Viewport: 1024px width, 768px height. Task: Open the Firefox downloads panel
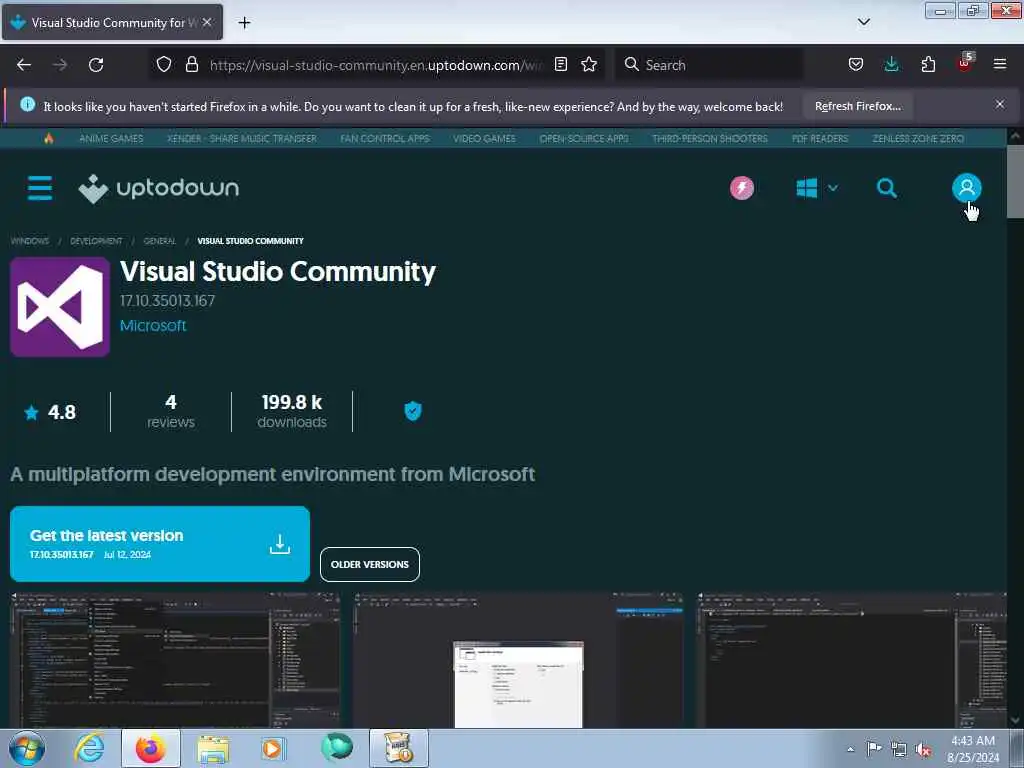point(891,65)
